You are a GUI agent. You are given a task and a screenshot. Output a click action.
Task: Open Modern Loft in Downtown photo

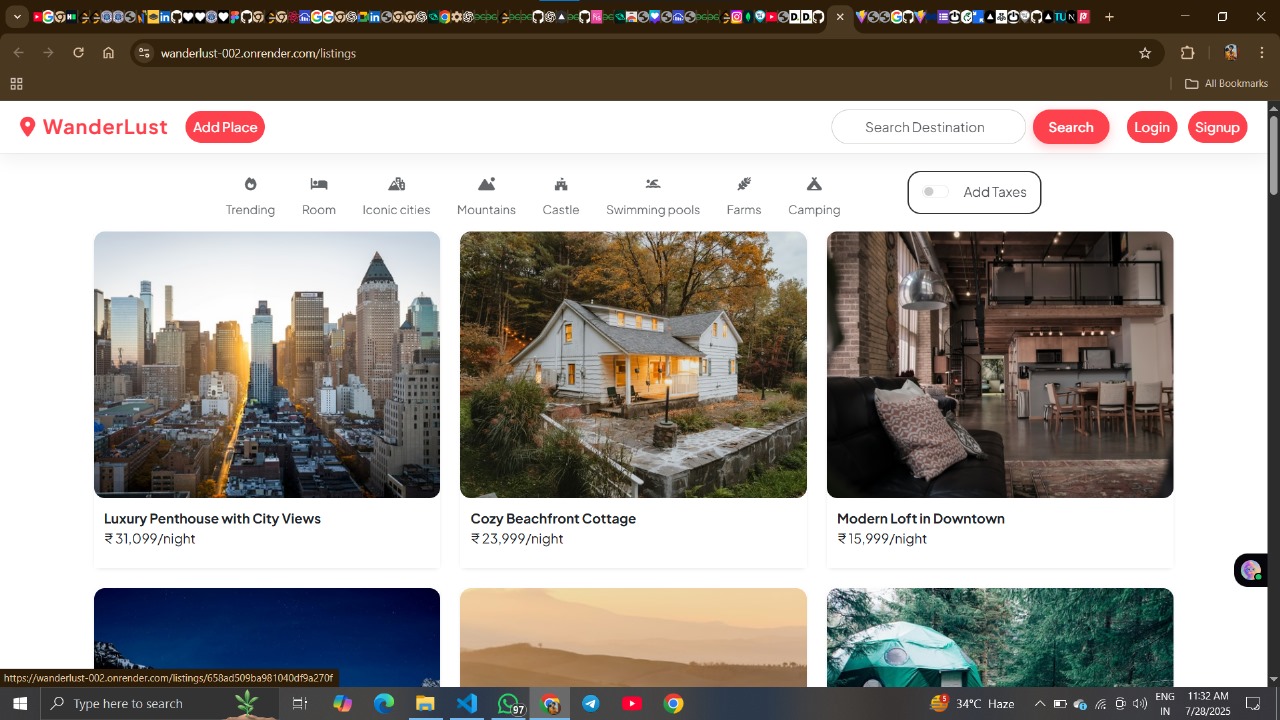tap(1000, 364)
